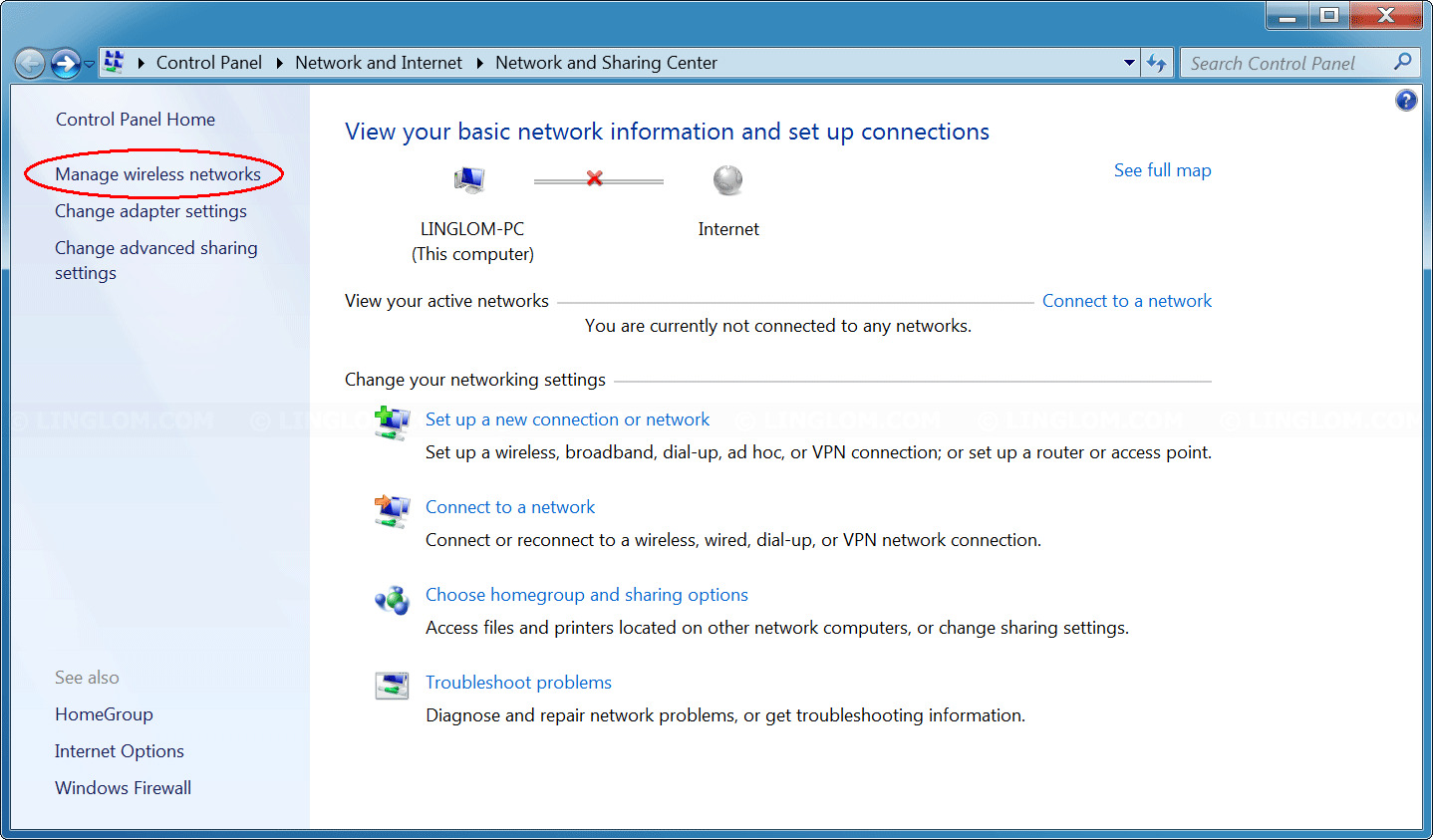Open Windows Firewall from See also
Viewport: 1433px width, 840px height.
pos(123,788)
